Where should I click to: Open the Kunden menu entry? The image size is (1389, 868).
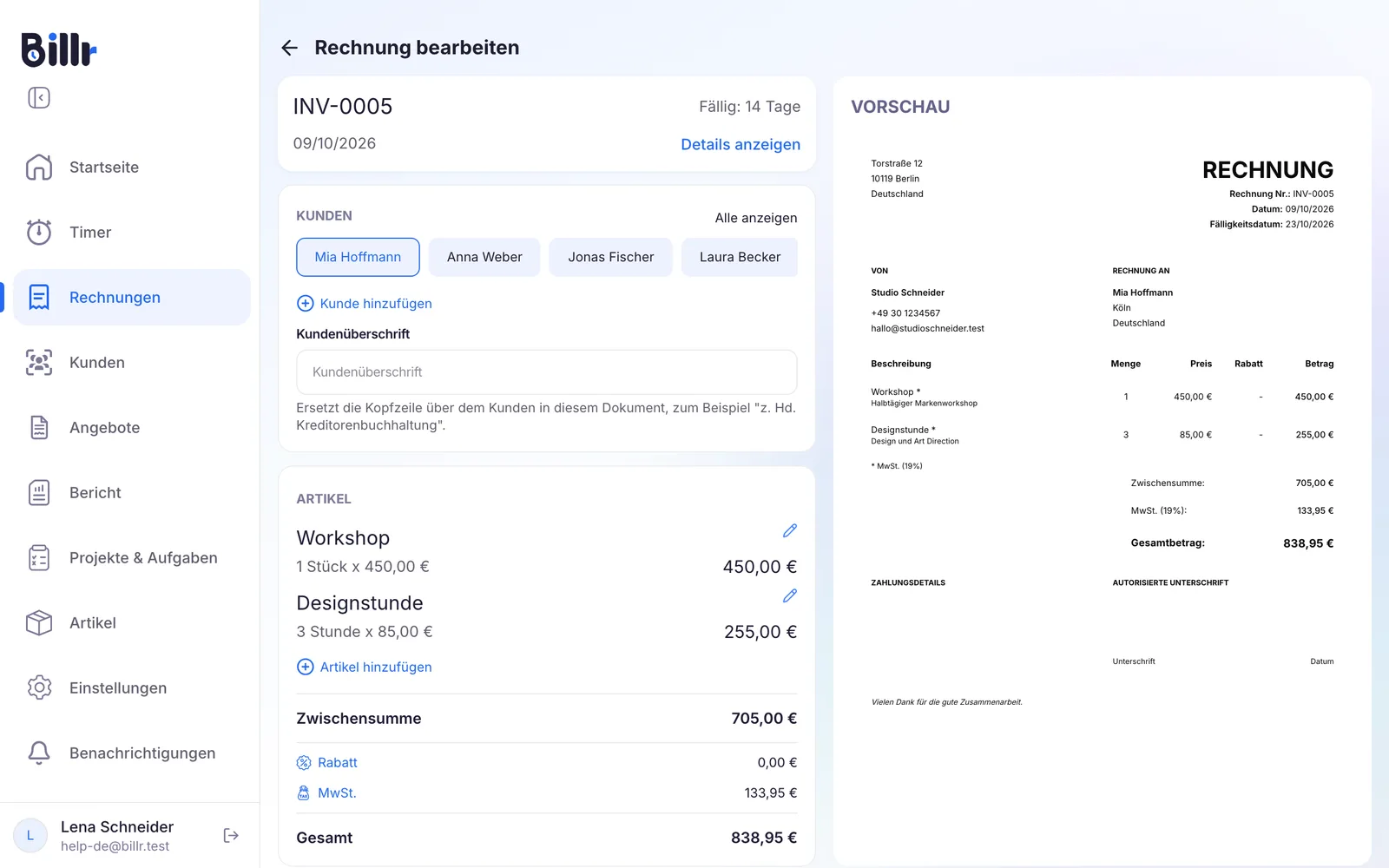tap(132, 362)
